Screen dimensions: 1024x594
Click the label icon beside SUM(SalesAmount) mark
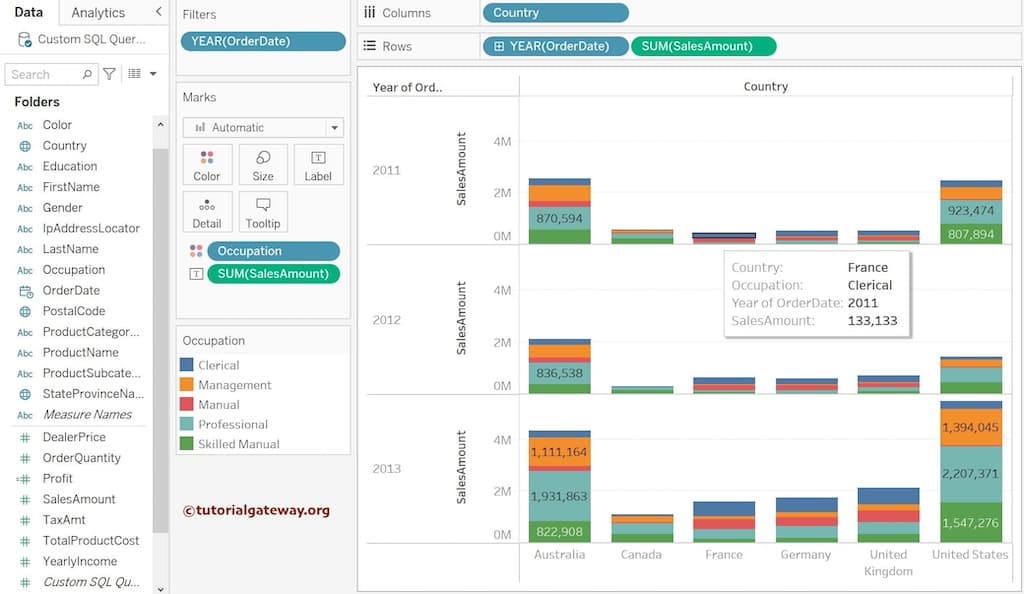pos(195,274)
